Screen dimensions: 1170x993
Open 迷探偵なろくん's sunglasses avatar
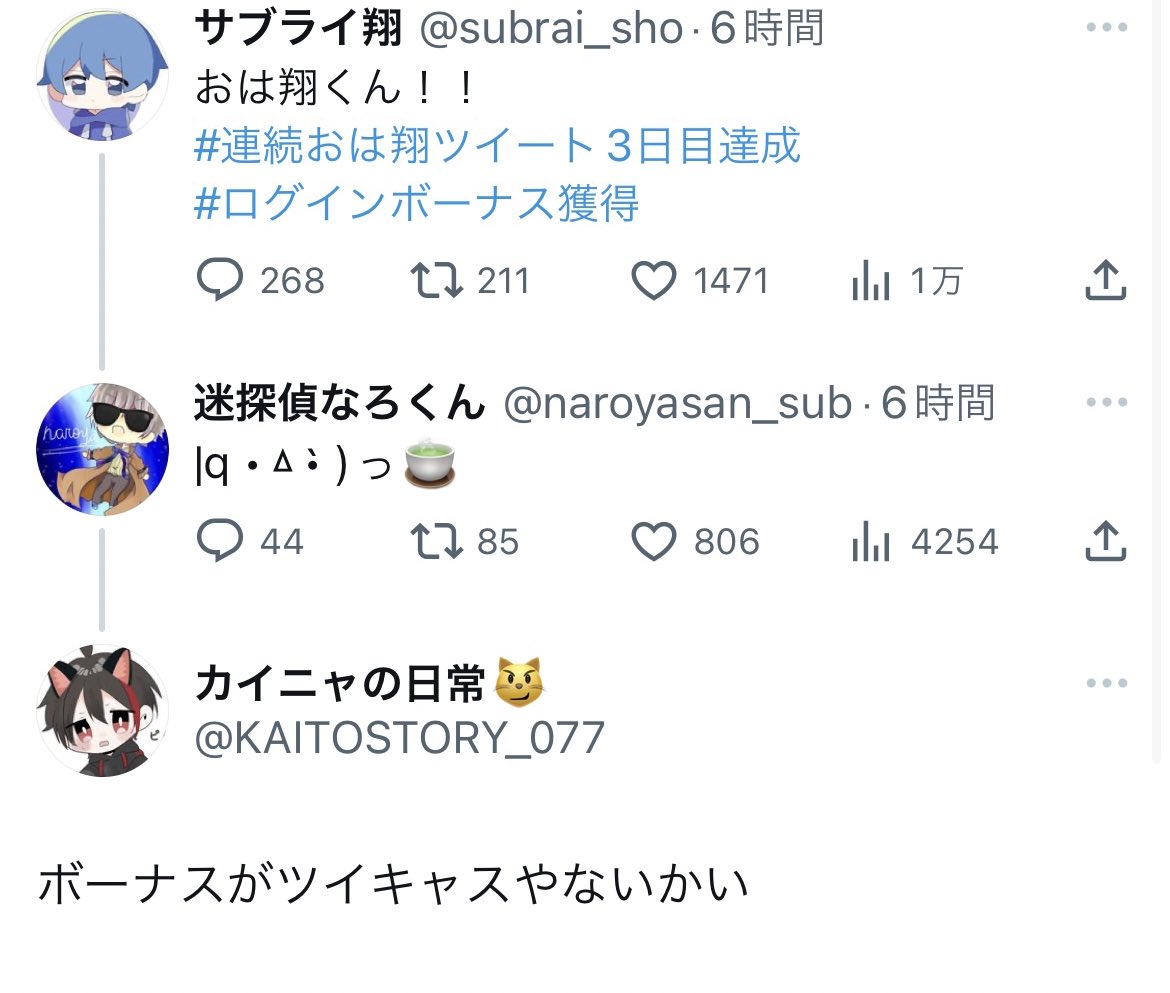[102, 449]
